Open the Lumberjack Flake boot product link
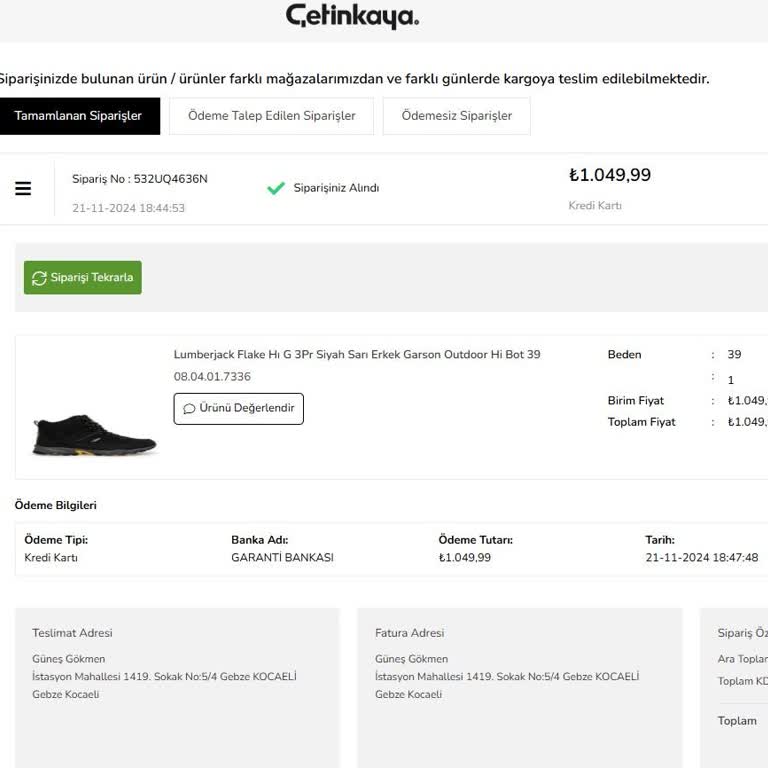 pos(357,355)
